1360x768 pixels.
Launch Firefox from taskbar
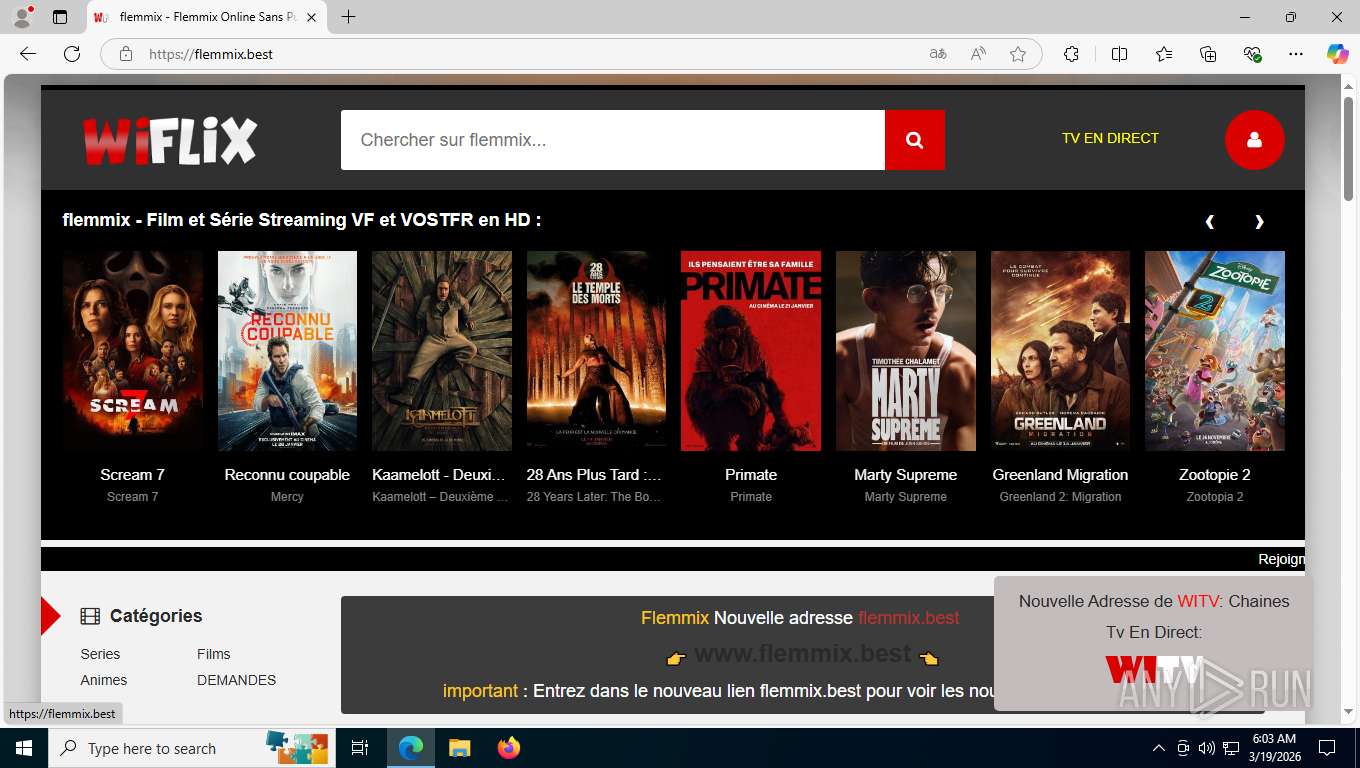click(x=509, y=748)
